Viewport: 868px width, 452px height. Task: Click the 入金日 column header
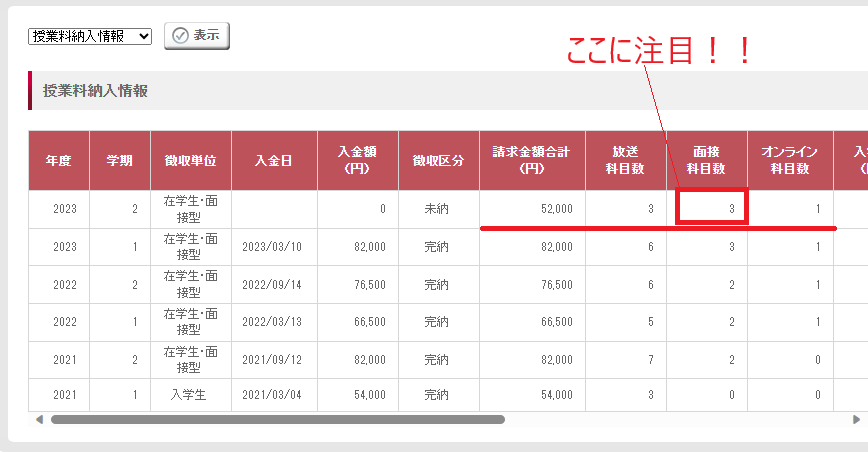[x=274, y=160]
